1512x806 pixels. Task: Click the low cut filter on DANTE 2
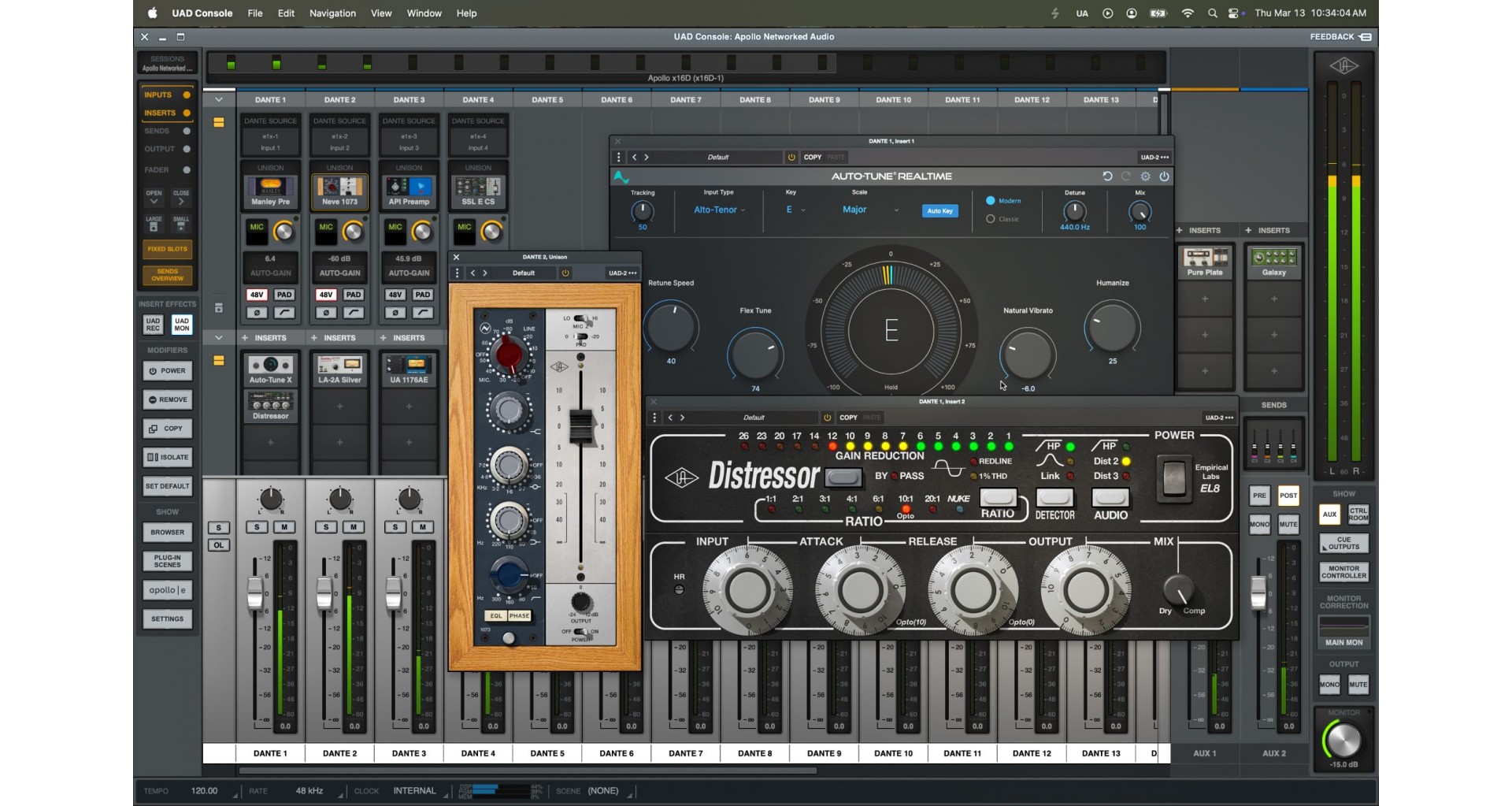(x=354, y=313)
